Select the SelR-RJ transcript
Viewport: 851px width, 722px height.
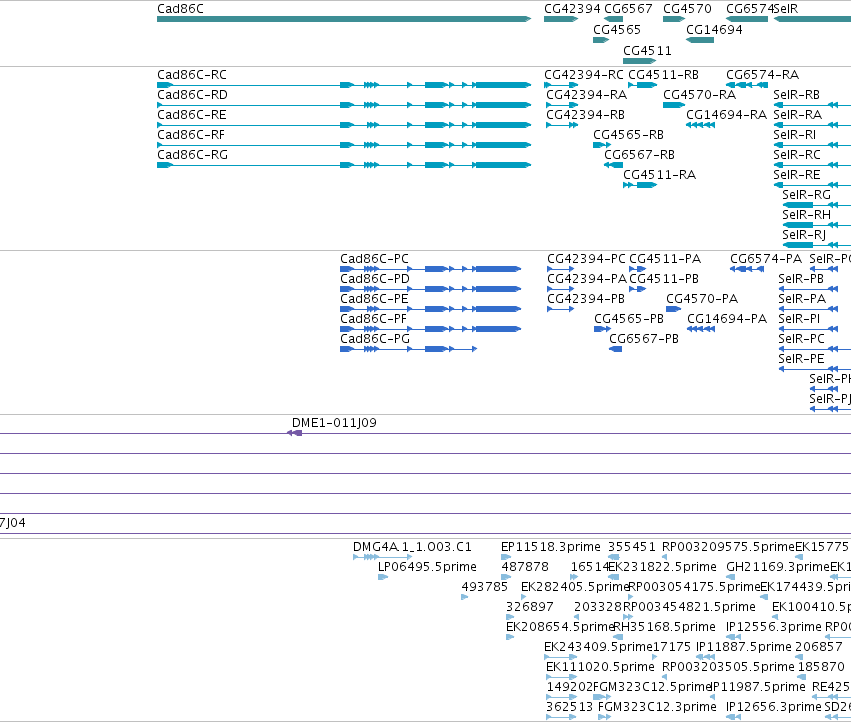[x=816, y=245]
